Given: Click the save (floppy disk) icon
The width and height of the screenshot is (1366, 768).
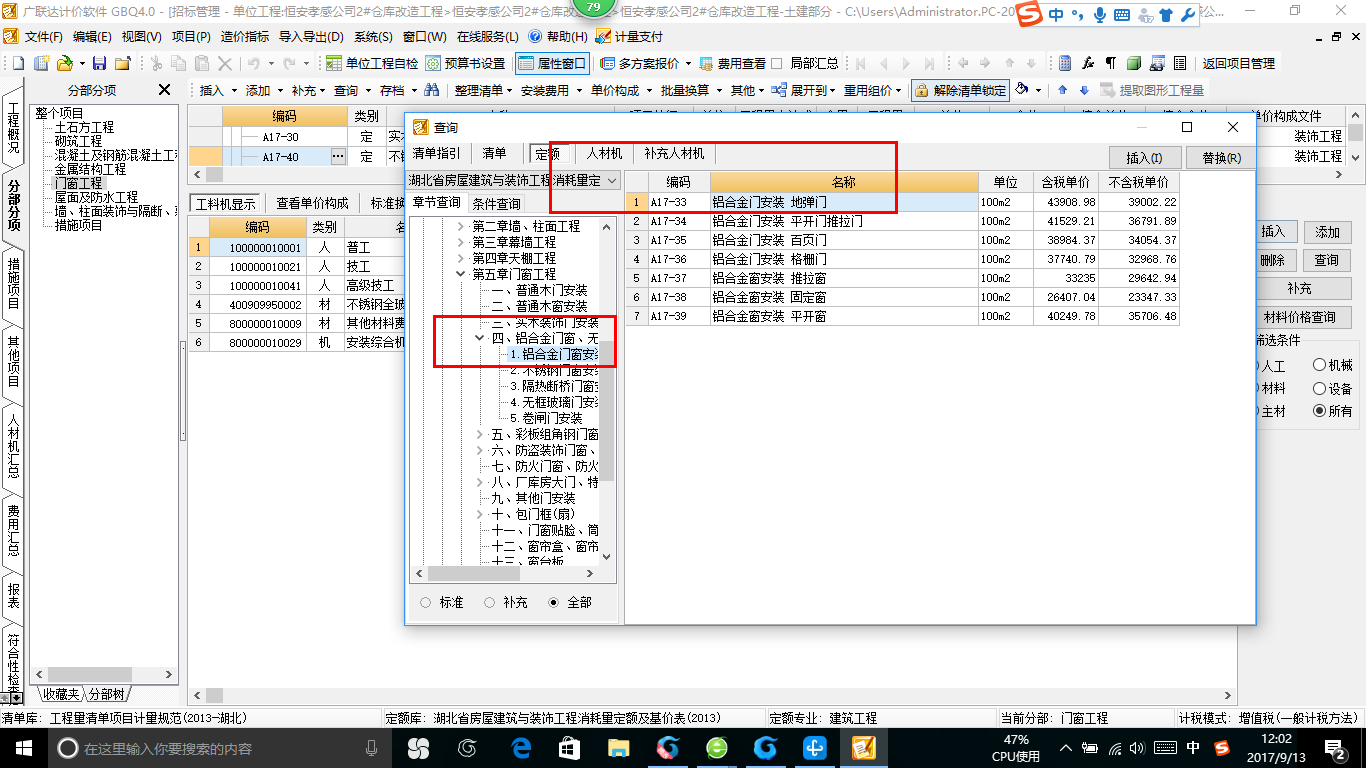Looking at the screenshot, I should coord(100,63).
